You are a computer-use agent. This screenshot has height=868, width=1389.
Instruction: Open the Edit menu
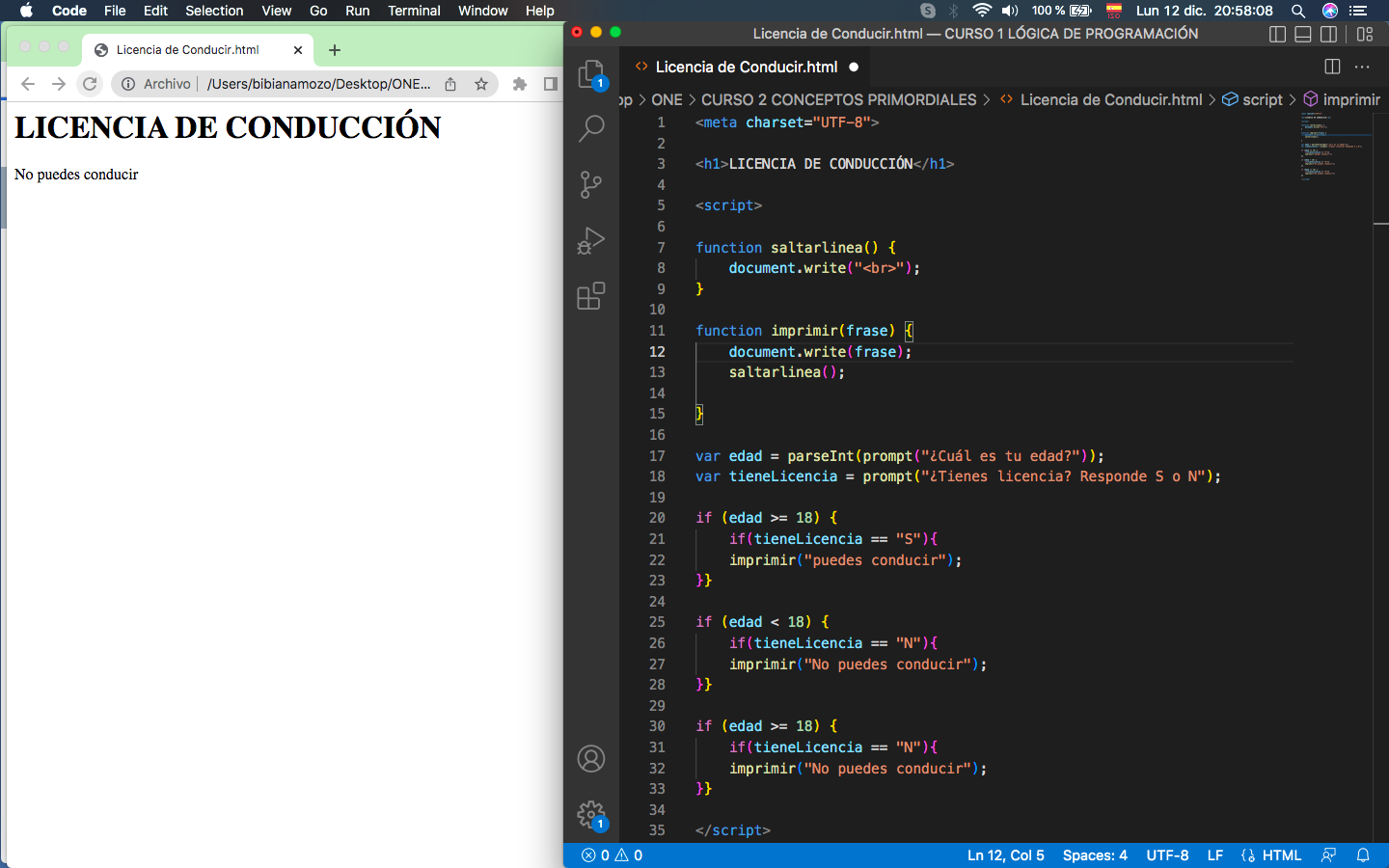pyautogui.click(x=155, y=11)
